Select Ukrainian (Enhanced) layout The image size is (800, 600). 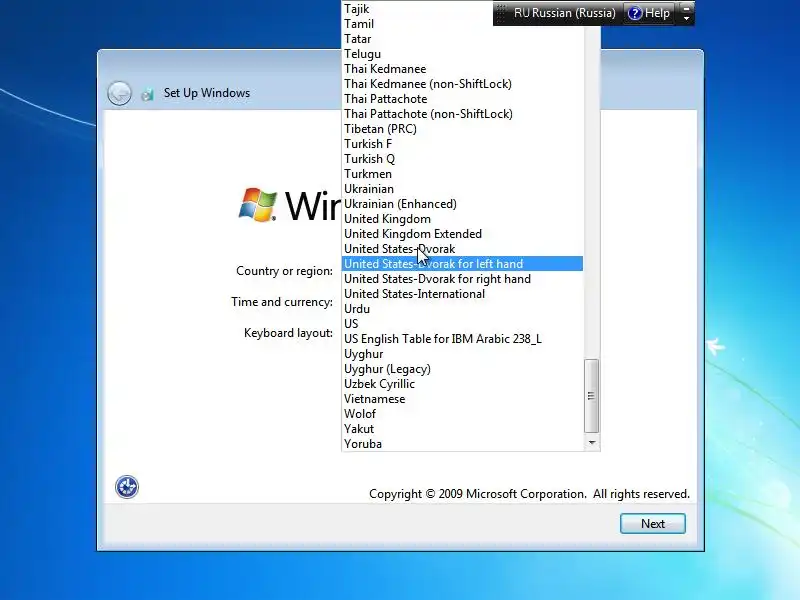(x=462, y=204)
